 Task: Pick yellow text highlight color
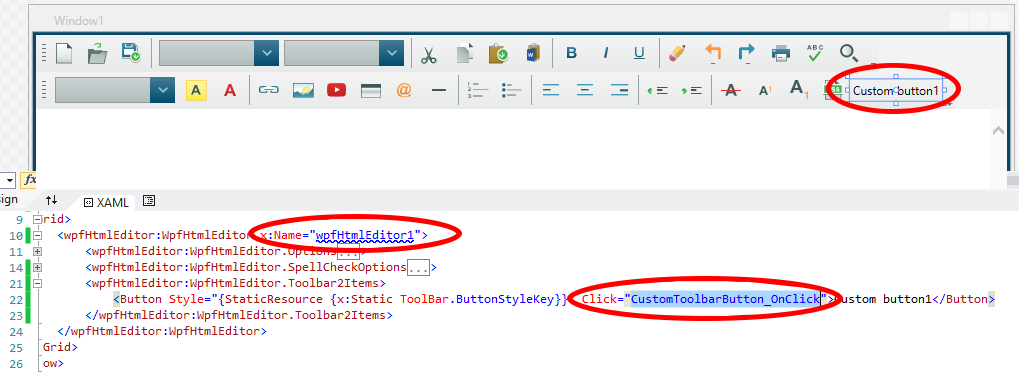point(196,90)
